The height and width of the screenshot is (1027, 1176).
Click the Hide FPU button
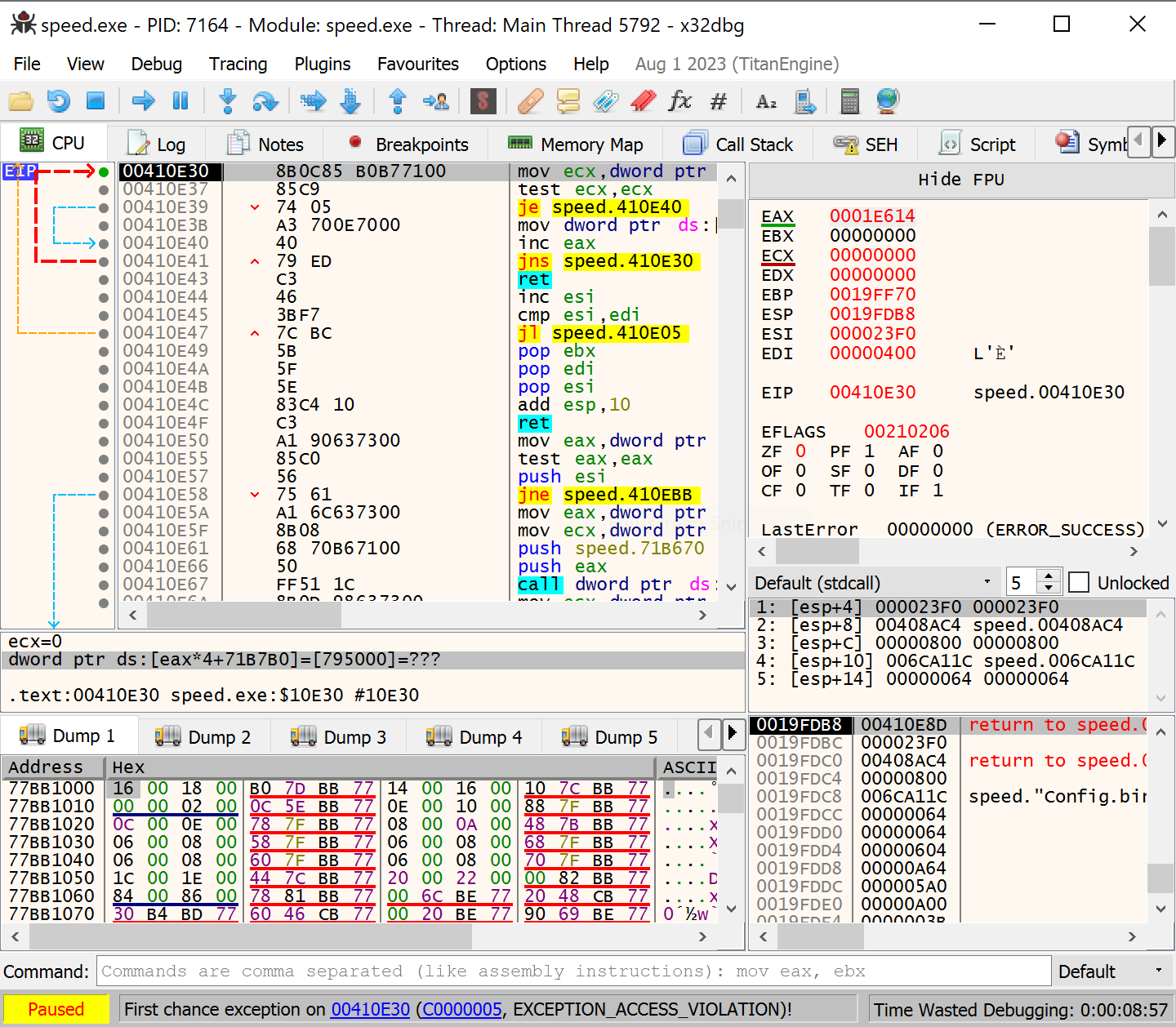point(960,180)
